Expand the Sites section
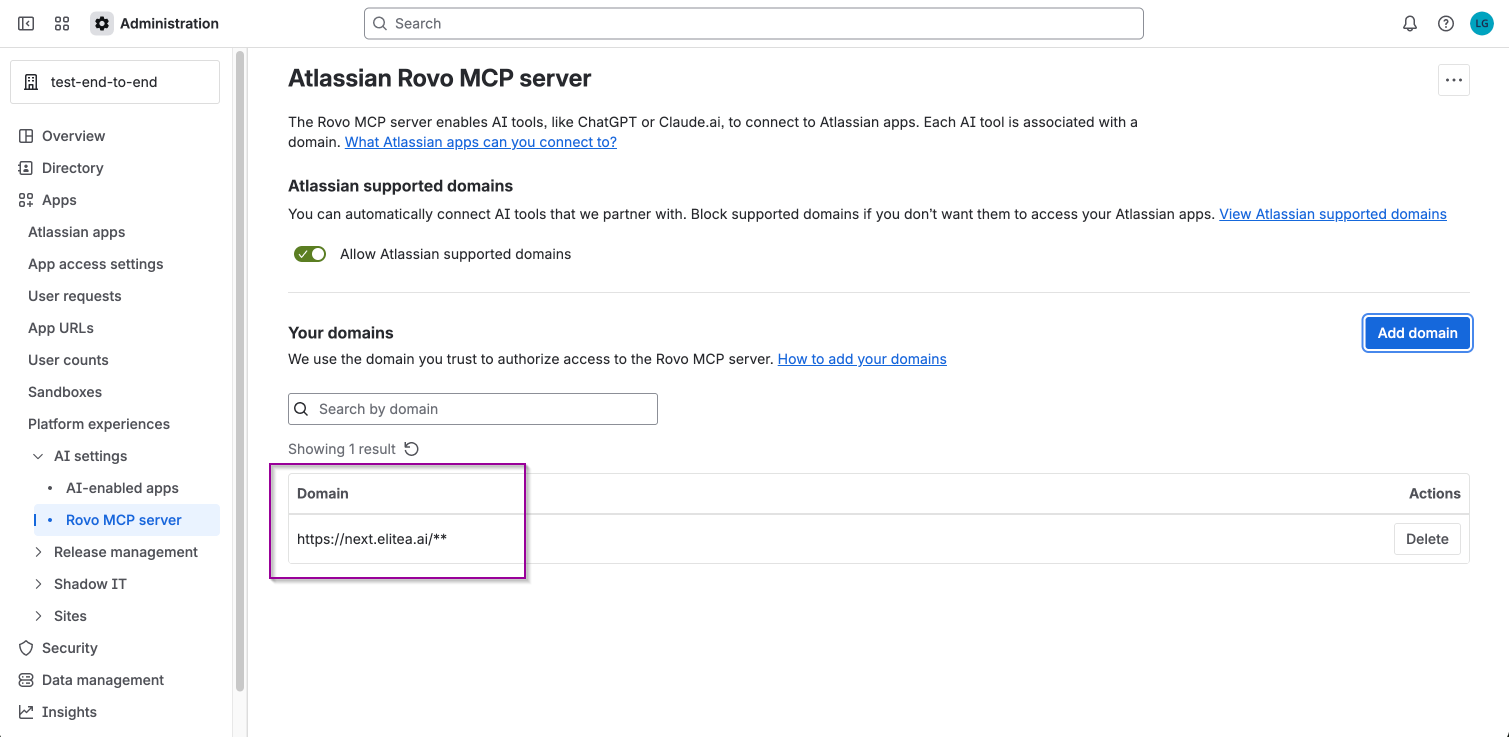Screen dimensions: 1509x737 [39, 616]
